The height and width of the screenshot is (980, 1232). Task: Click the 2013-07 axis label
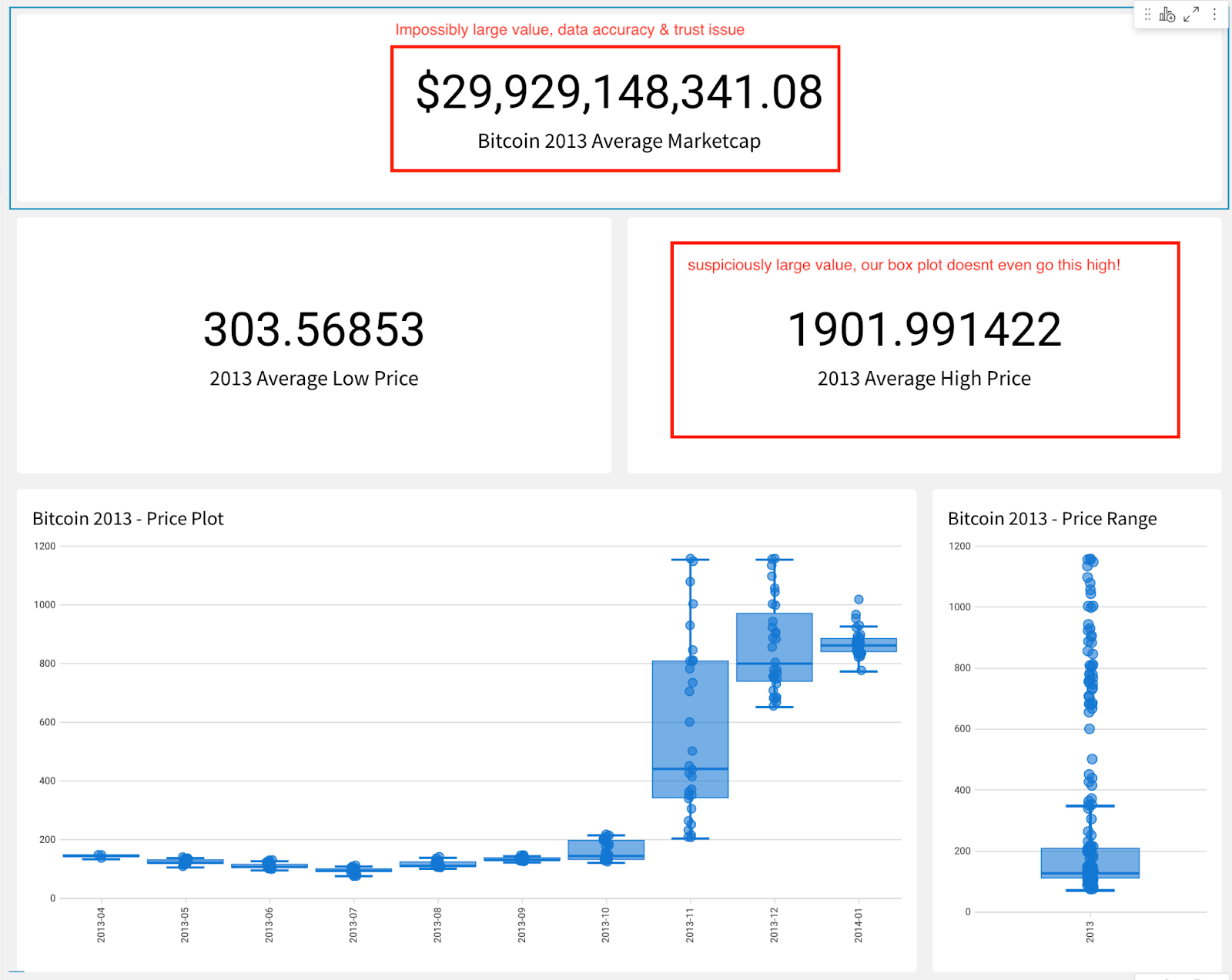(x=353, y=925)
